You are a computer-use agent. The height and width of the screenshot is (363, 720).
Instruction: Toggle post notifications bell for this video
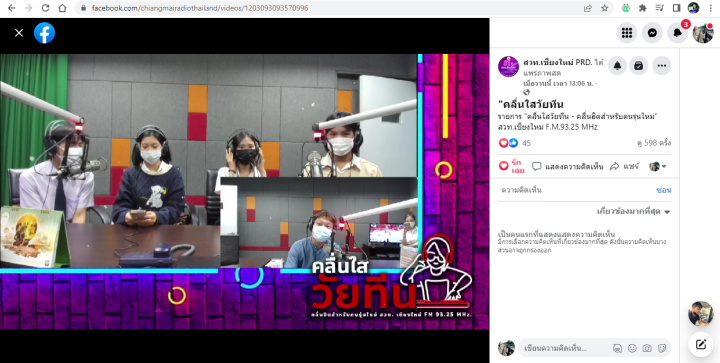(617, 66)
